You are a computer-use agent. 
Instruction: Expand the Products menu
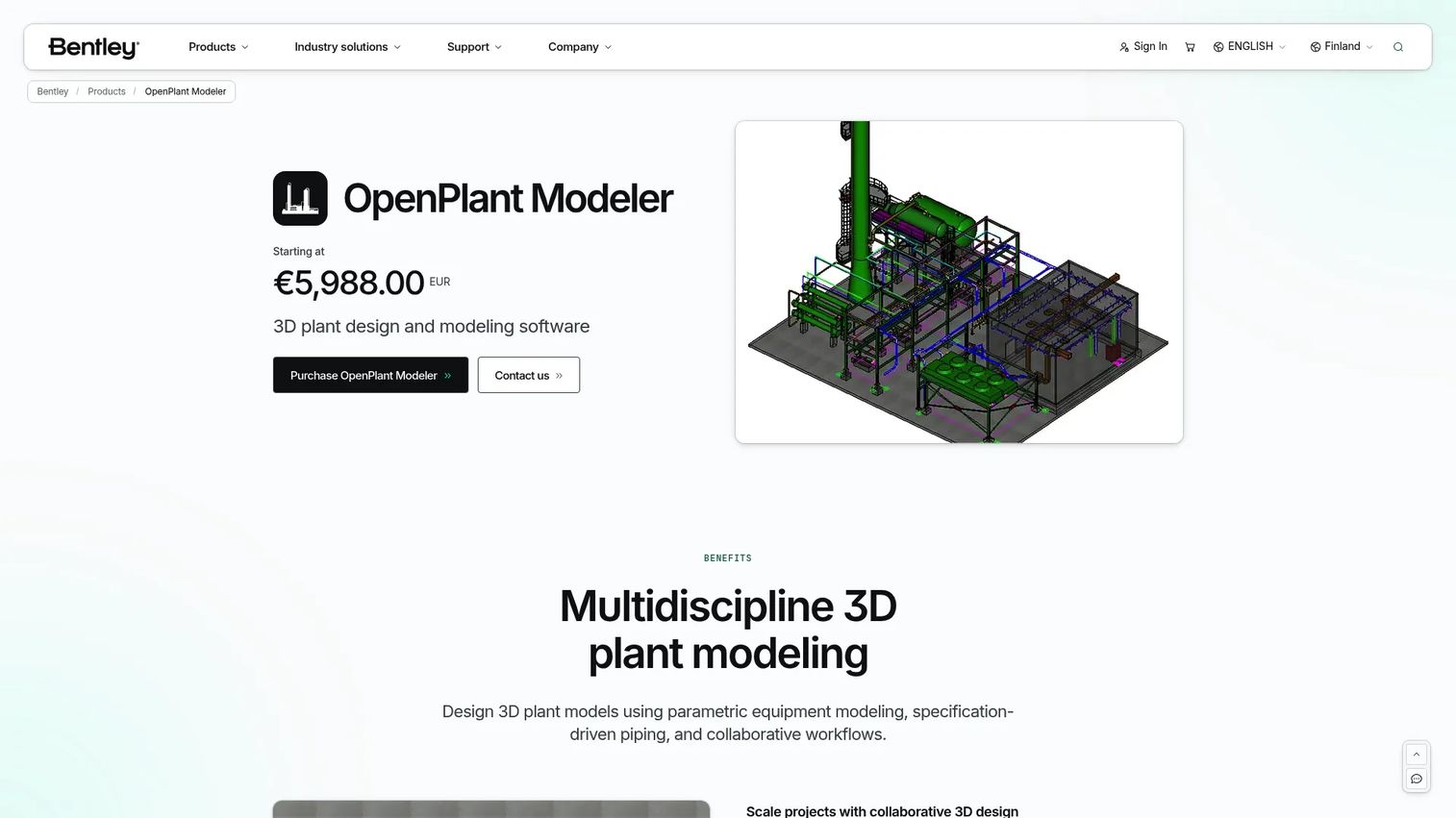(218, 47)
